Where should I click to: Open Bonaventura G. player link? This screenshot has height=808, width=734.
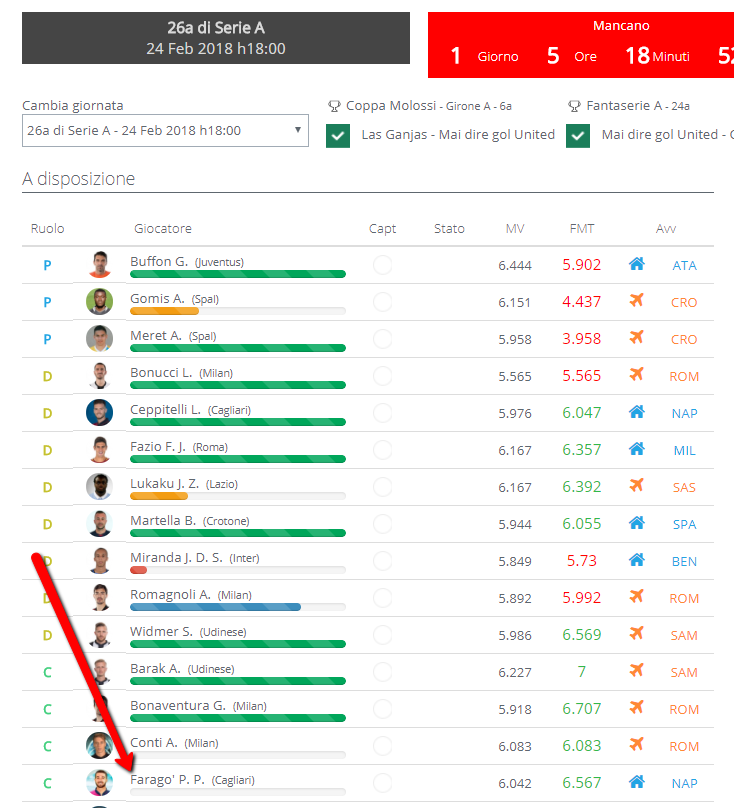[177, 705]
